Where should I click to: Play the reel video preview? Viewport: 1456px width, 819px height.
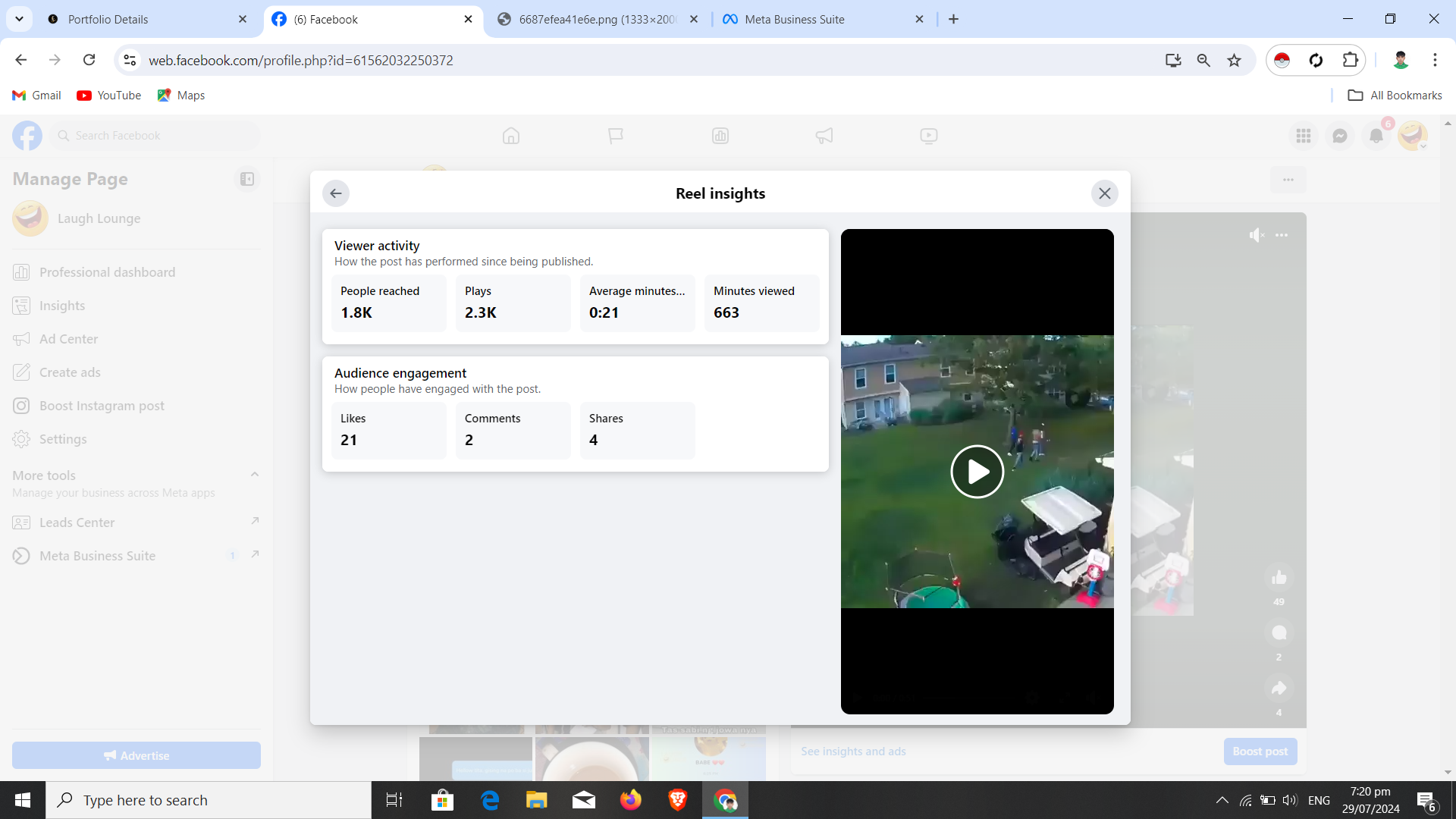[x=977, y=472]
